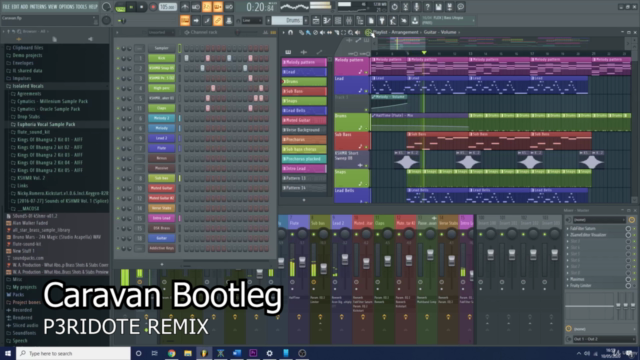Click the microphone audio recording icon
This screenshot has height=360, width=640.
pos(416,7)
